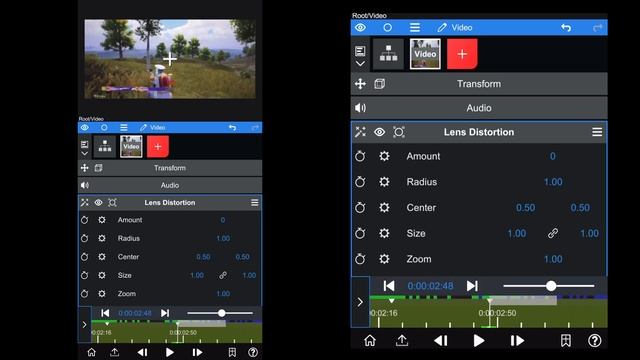Click Play in the right bottom bar
Screen dimensions: 640x360
coord(479,340)
